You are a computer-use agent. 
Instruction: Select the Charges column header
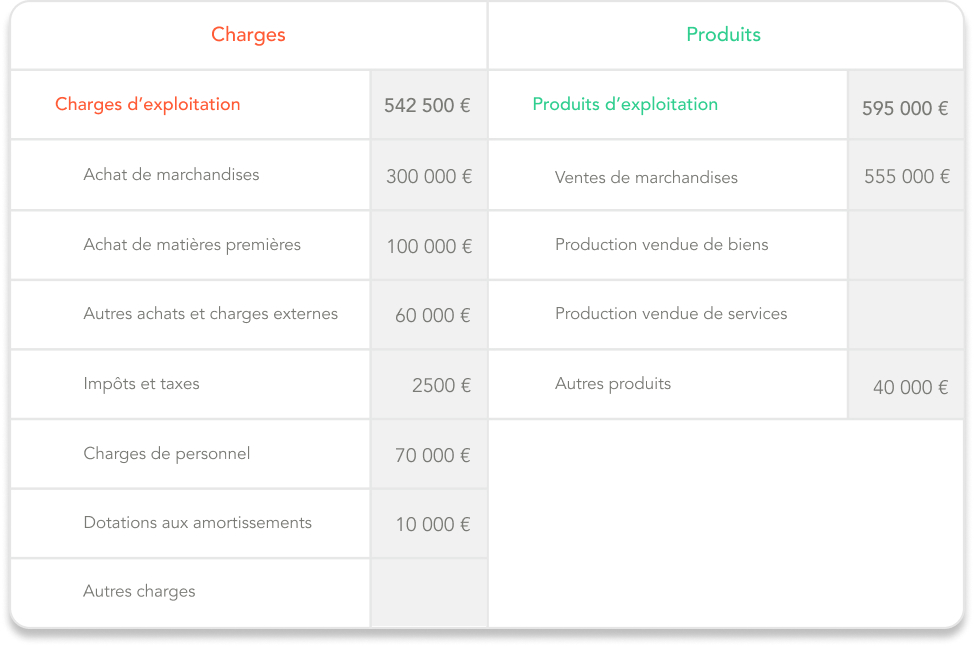coord(248,35)
